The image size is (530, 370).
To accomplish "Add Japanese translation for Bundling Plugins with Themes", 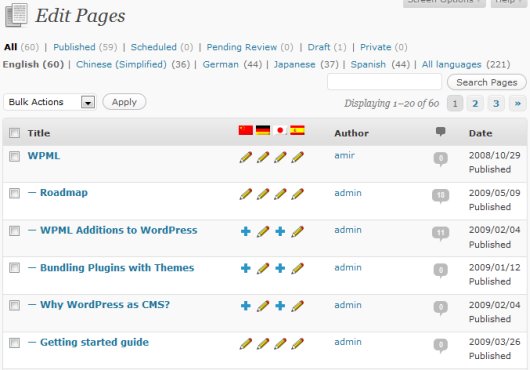I will (x=280, y=268).
